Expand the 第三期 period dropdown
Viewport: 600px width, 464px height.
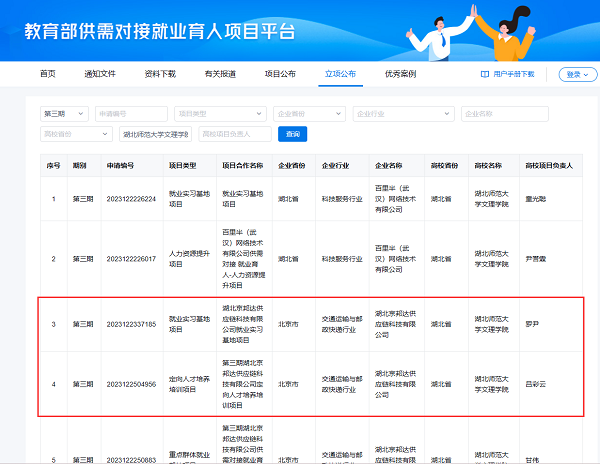point(66,114)
